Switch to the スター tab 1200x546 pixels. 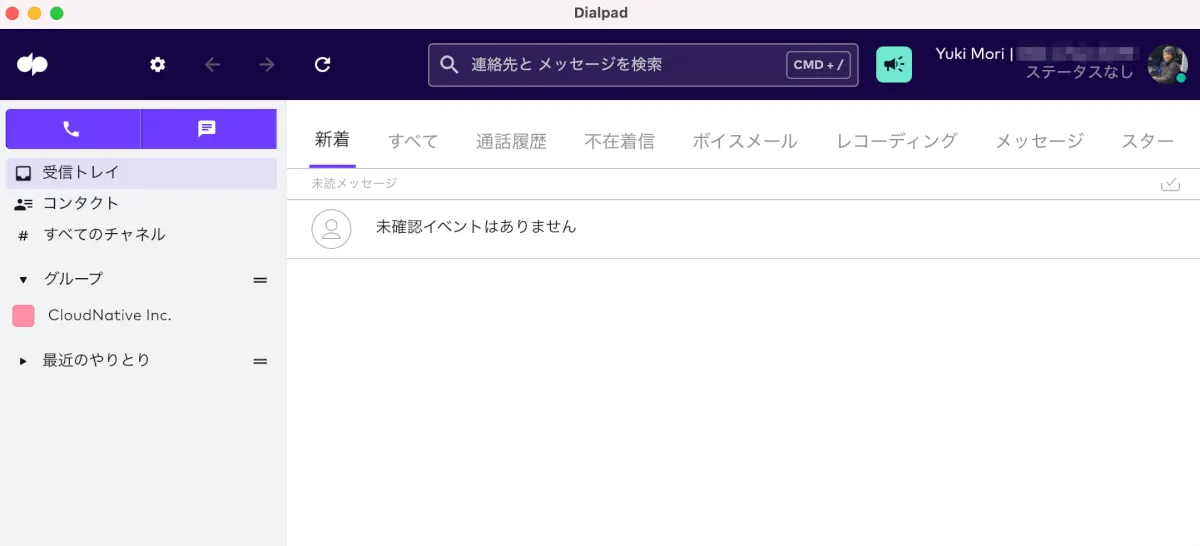click(x=1147, y=141)
